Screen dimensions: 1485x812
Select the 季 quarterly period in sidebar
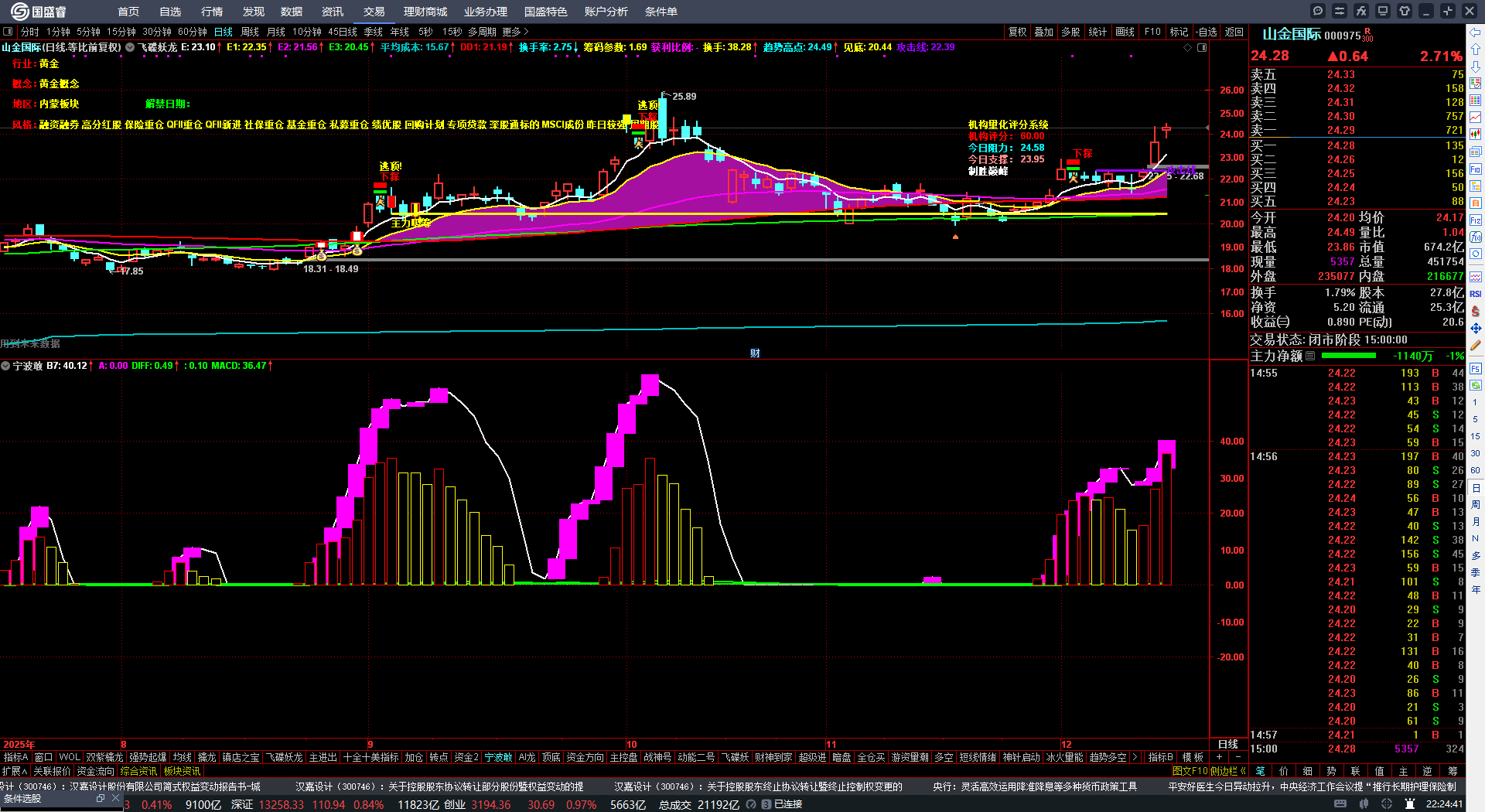tap(1476, 572)
